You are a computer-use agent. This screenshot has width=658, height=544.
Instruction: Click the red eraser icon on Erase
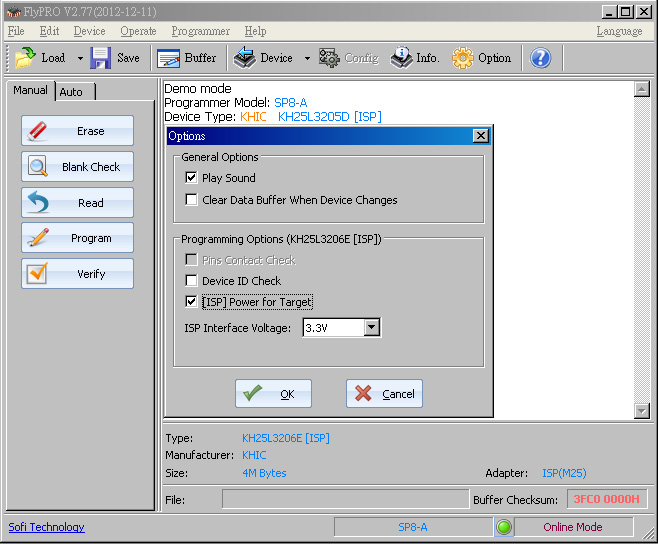pos(37,131)
